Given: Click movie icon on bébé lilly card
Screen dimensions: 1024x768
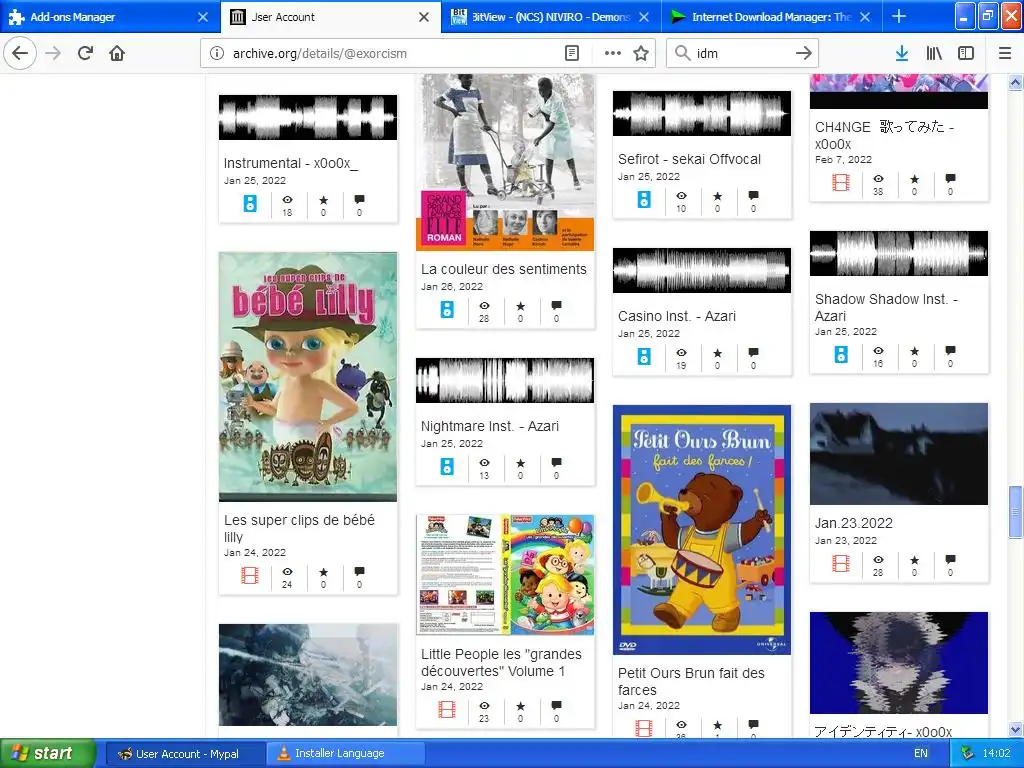Looking at the screenshot, I should [x=250, y=575].
